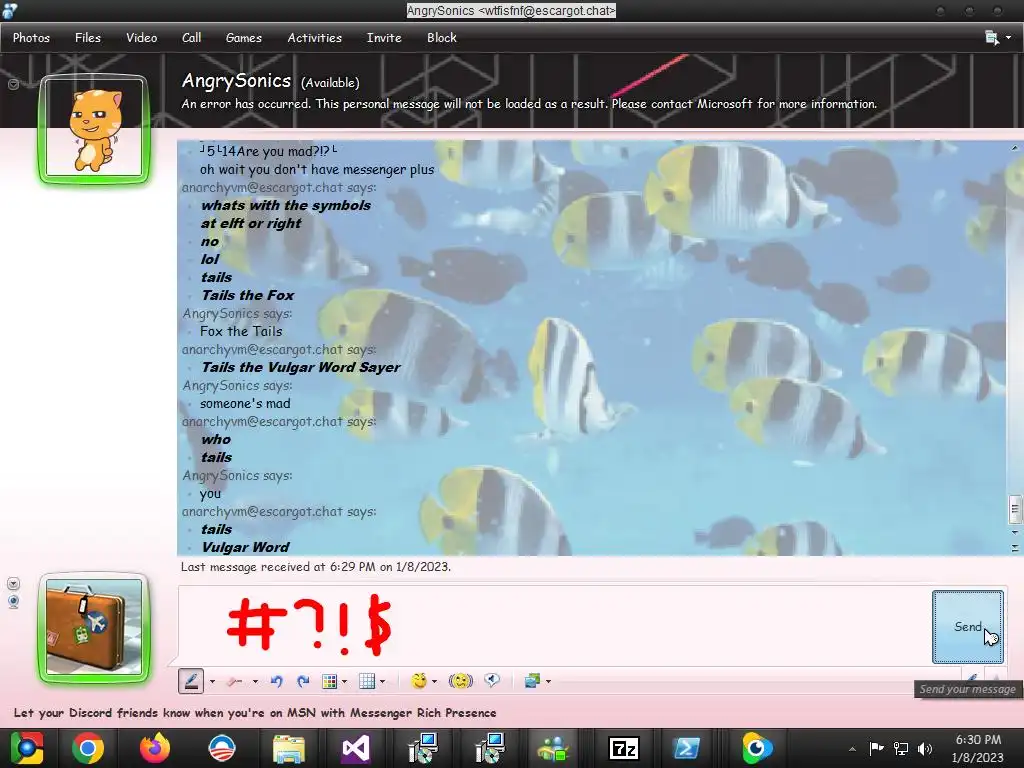Click the message 'Tails the Vulgar Word Sayer'
This screenshot has height=768, width=1024.
coord(300,367)
